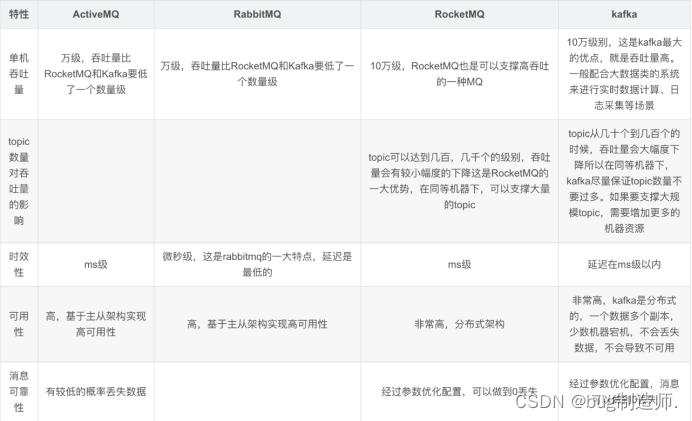
Task: Click RocketMQ latency cell 'ms级'
Action: click(459, 264)
